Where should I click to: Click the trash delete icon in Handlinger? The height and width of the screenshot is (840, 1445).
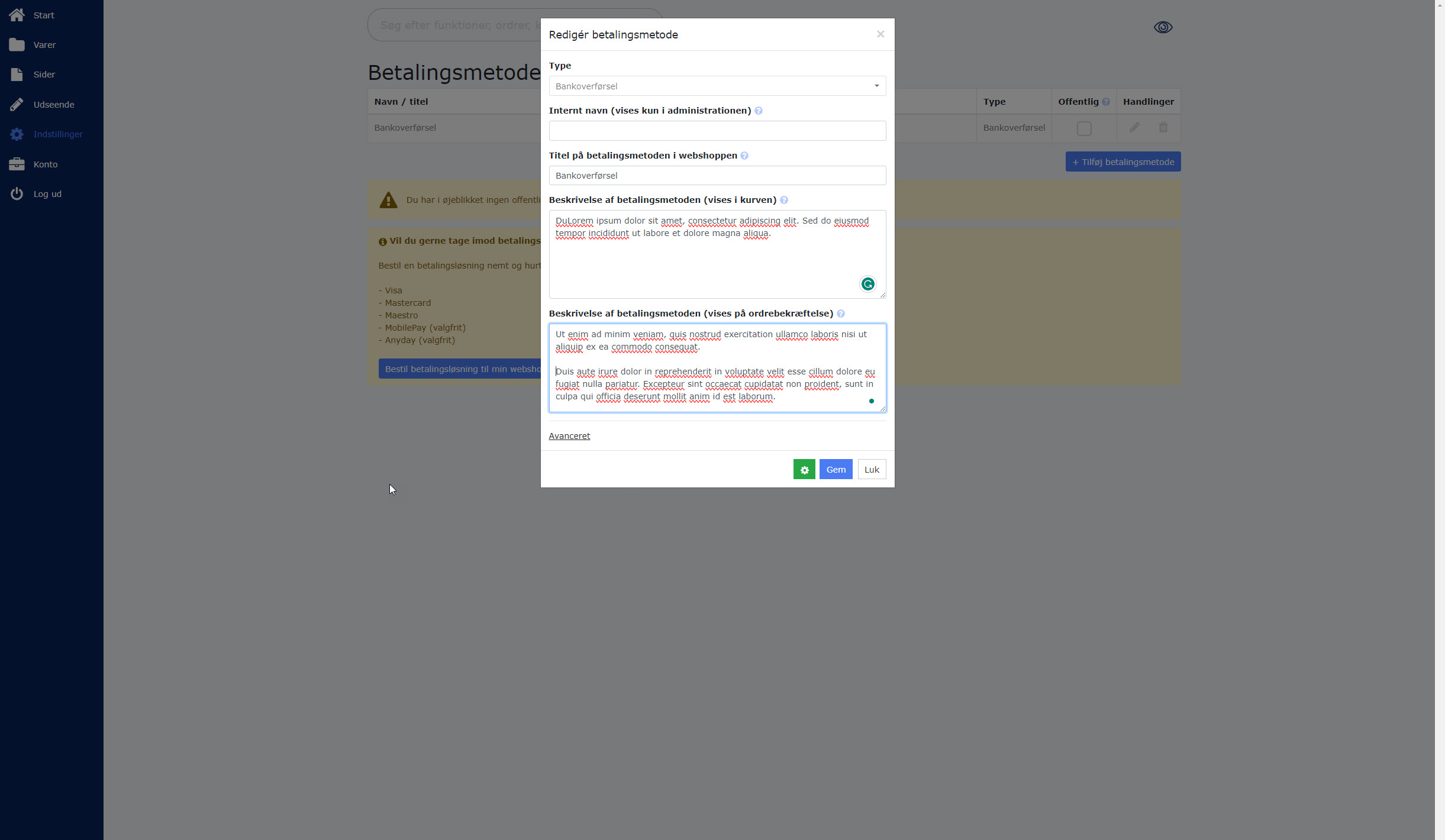[x=1163, y=128]
